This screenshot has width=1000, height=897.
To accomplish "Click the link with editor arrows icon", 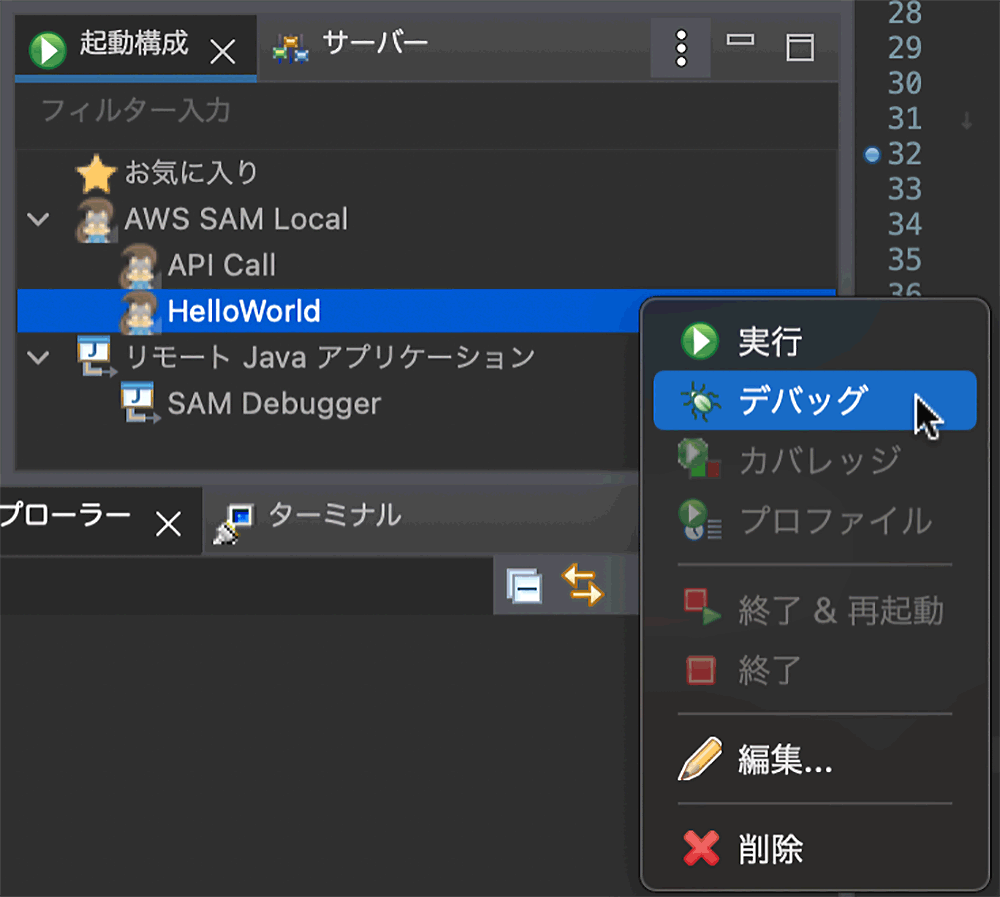I will click(582, 585).
